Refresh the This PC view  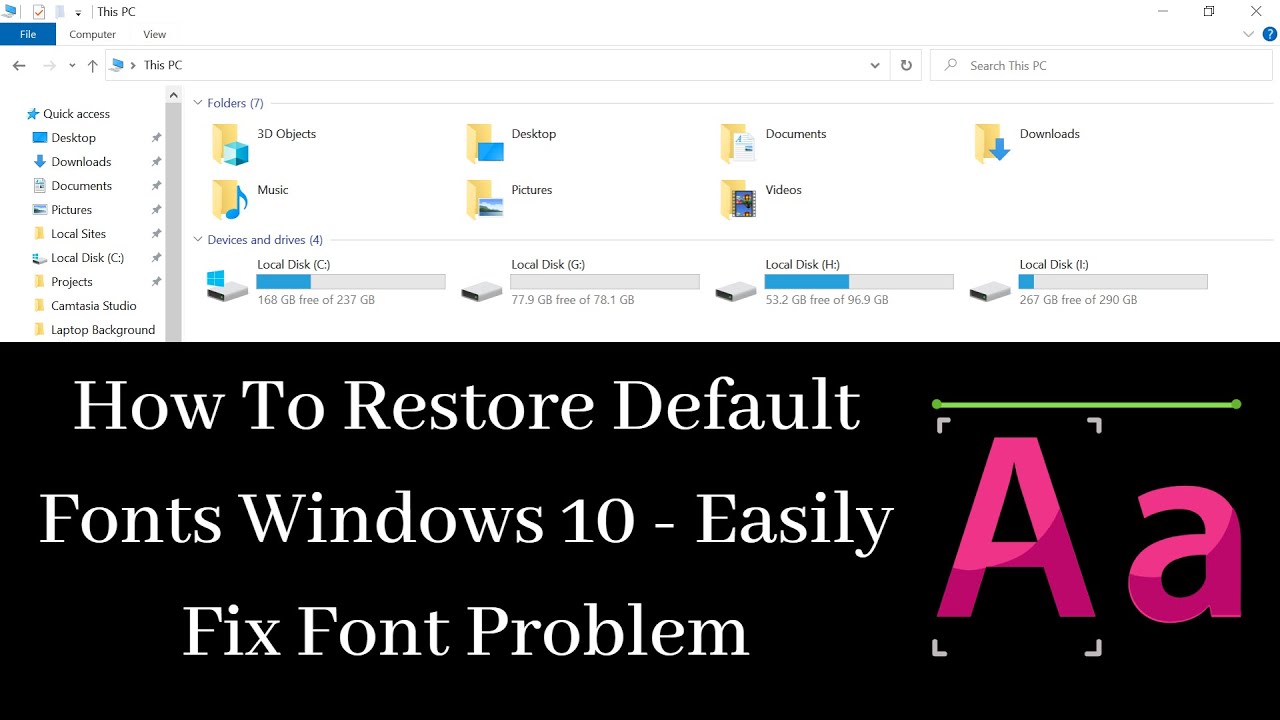click(x=906, y=65)
